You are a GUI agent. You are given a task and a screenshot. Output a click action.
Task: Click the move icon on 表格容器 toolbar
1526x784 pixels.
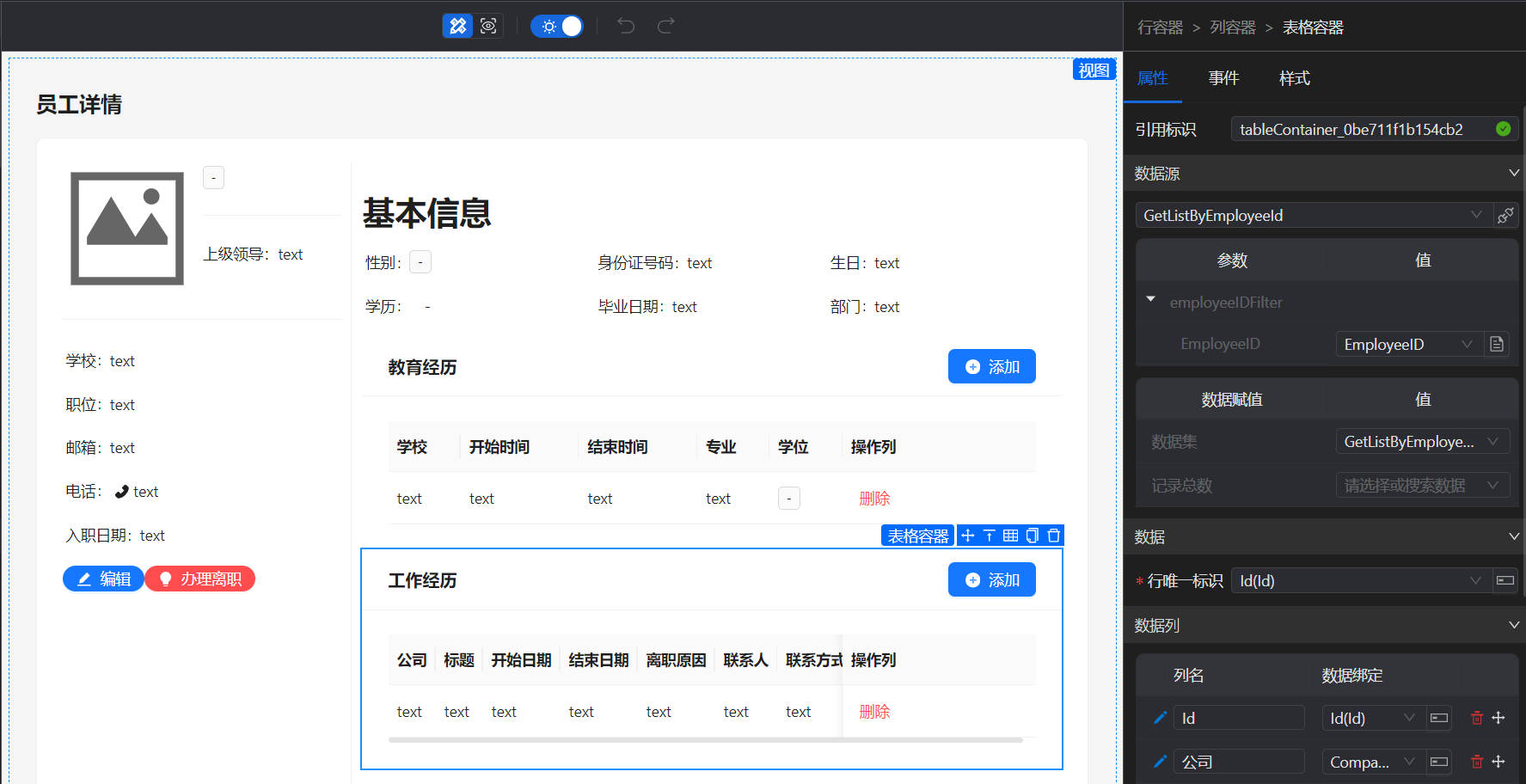(x=968, y=536)
